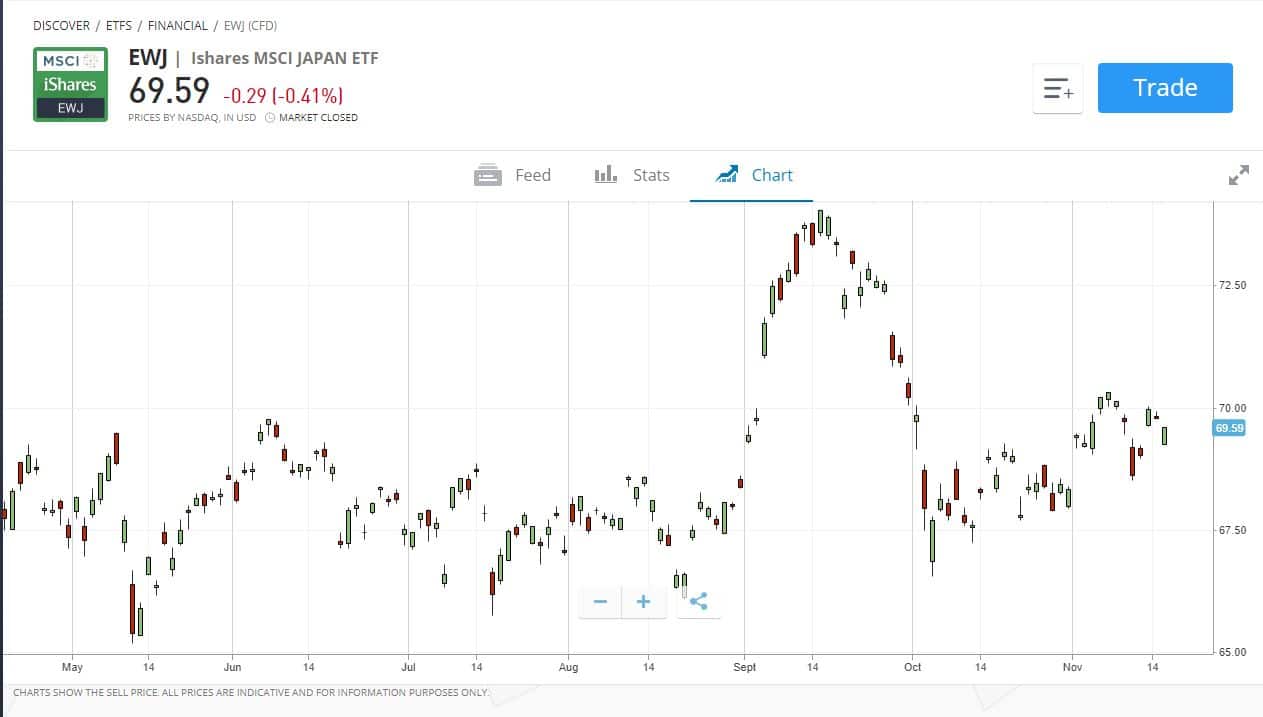
Task: Select the Chart tab
Action: point(754,175)
